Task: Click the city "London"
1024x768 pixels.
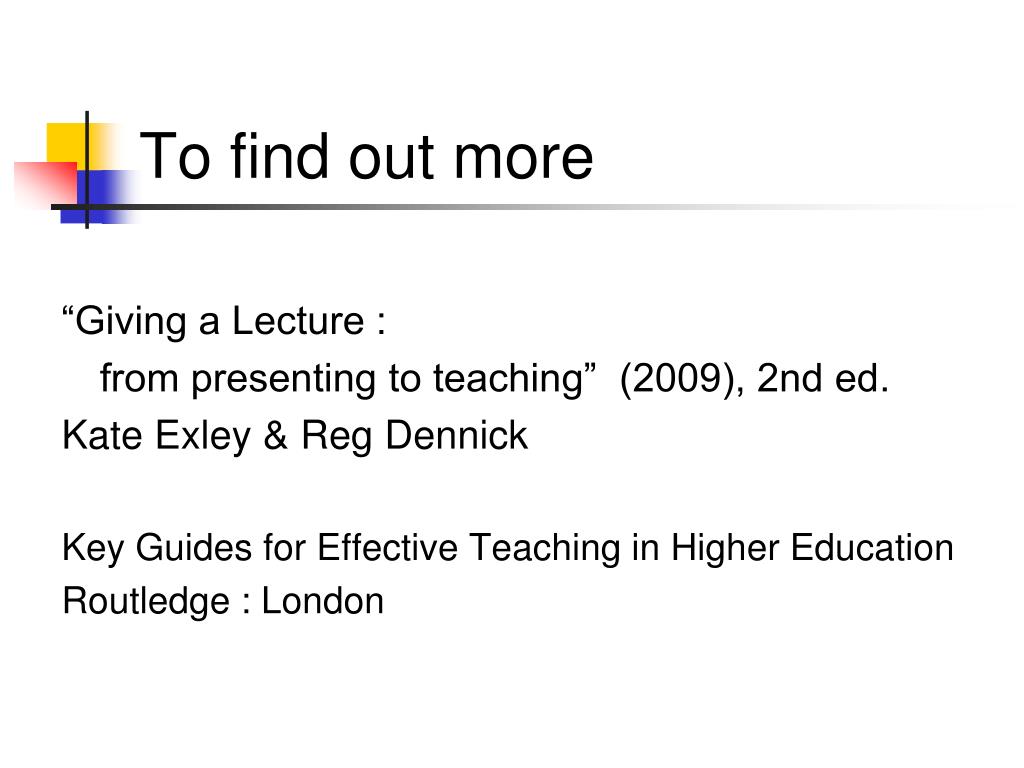Action: 323,601
